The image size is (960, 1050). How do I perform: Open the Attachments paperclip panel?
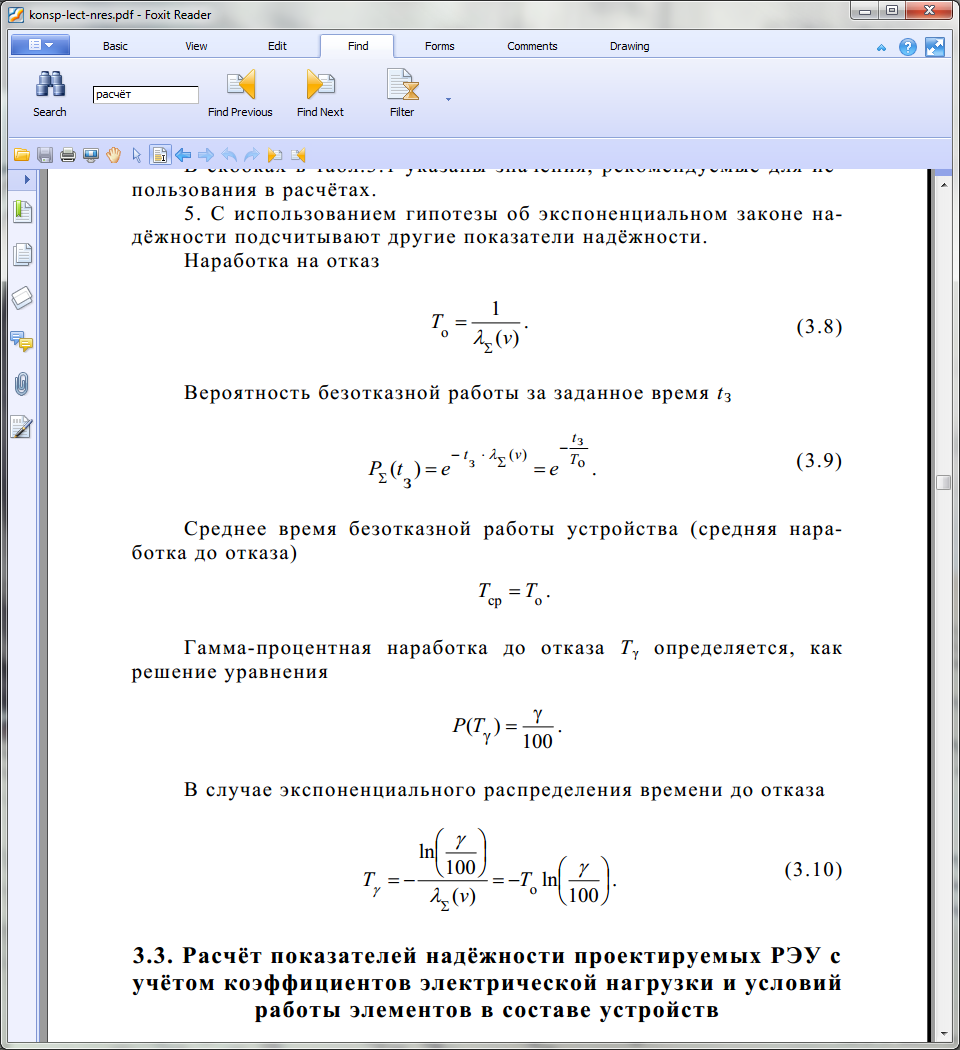22,384
